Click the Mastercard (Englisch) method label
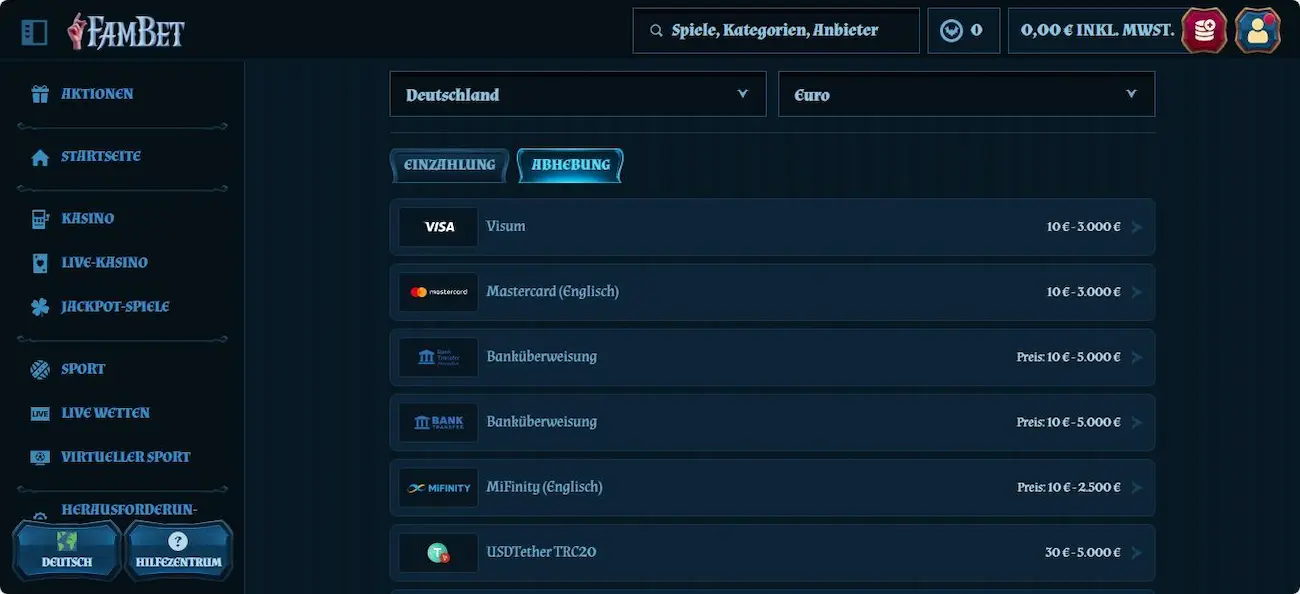Image resolution: width=1300 pixels, height=594 pixels. [x=552, y=292]
